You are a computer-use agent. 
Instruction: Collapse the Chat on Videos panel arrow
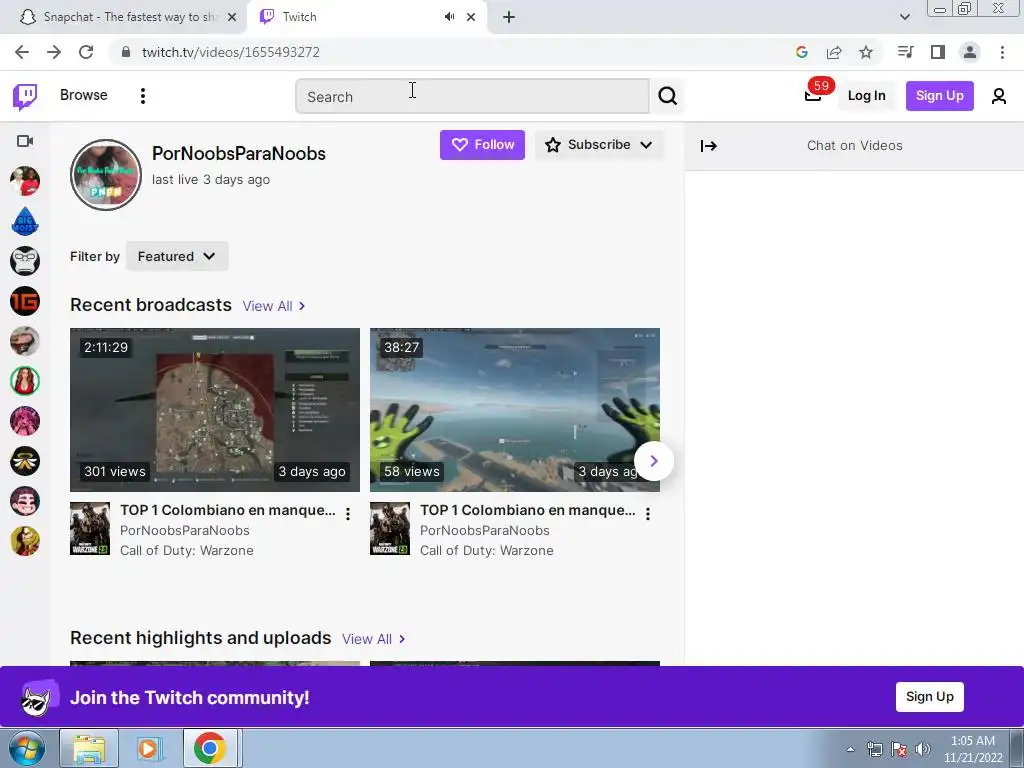(709, 146)
